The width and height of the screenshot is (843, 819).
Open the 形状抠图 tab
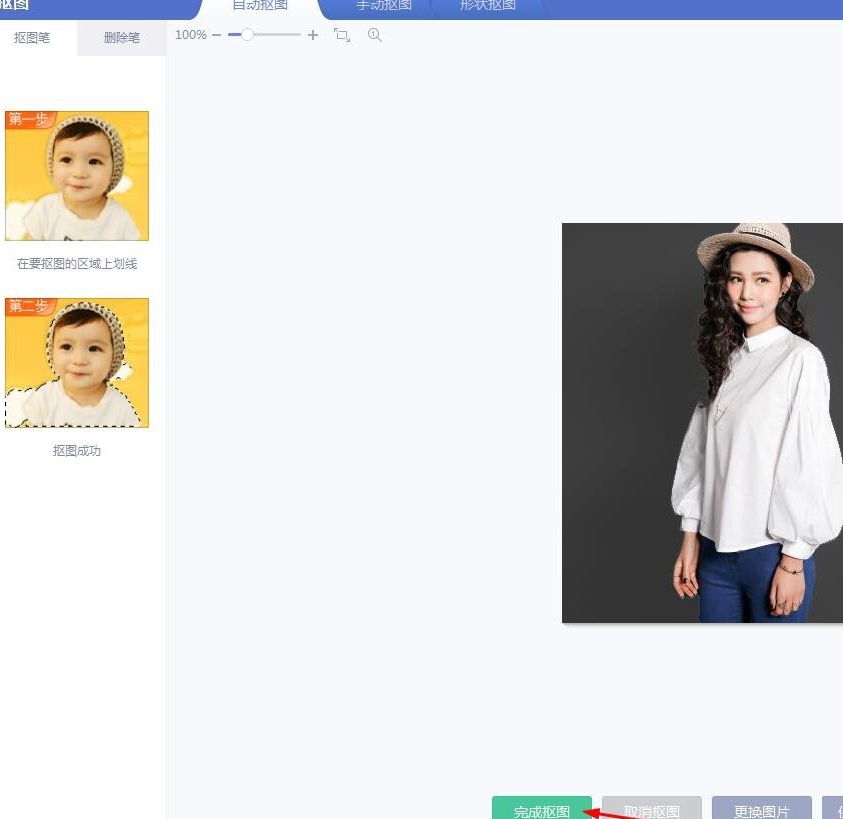[x=488, y=6]
